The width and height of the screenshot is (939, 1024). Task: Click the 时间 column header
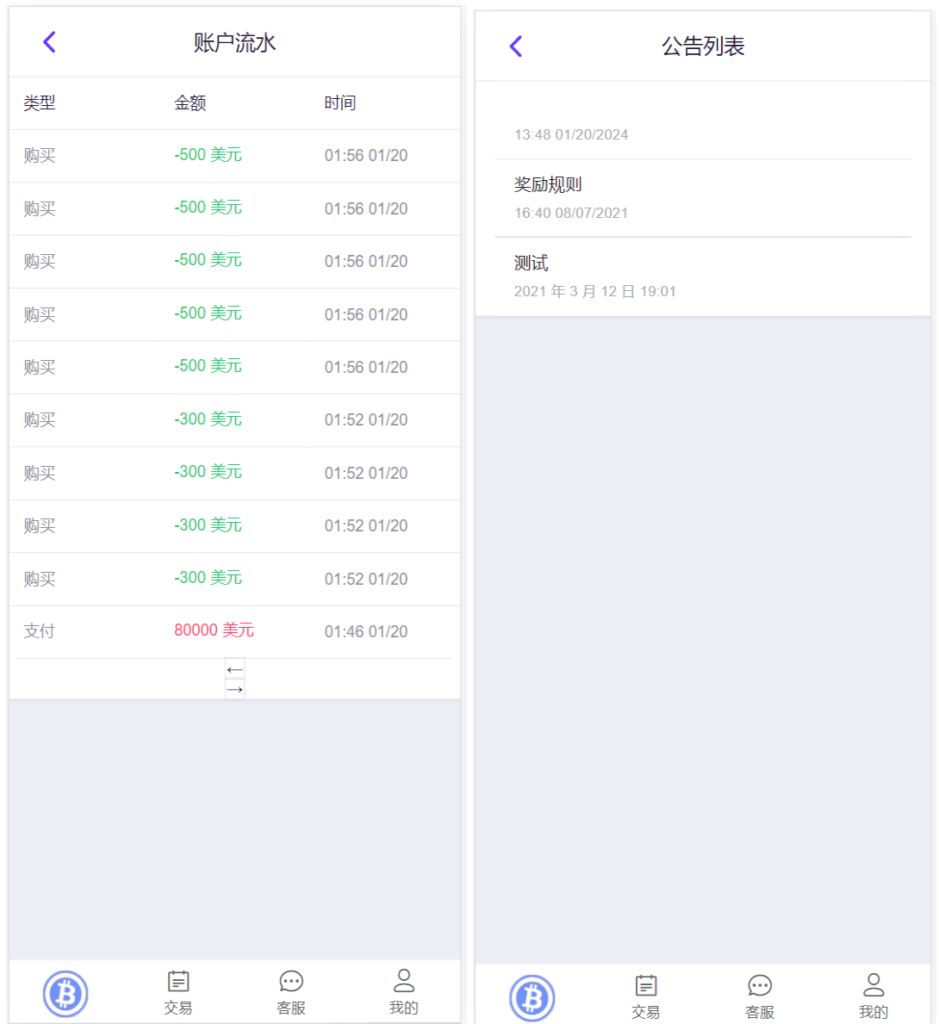(x=343, y=103)
